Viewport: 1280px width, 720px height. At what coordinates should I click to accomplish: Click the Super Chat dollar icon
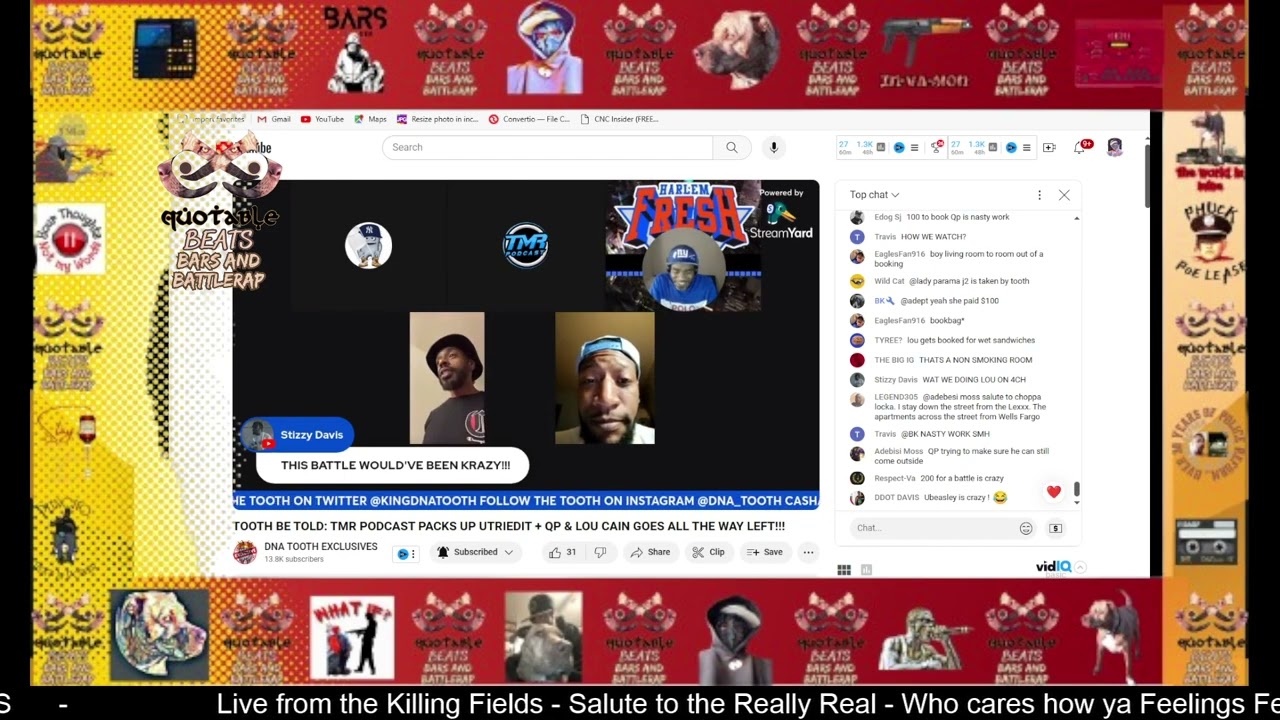click(1055, 528)
